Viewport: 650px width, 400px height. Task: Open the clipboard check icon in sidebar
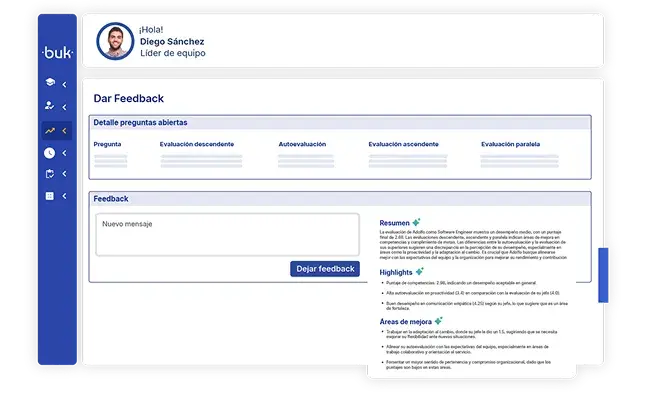tap(50, 174)
